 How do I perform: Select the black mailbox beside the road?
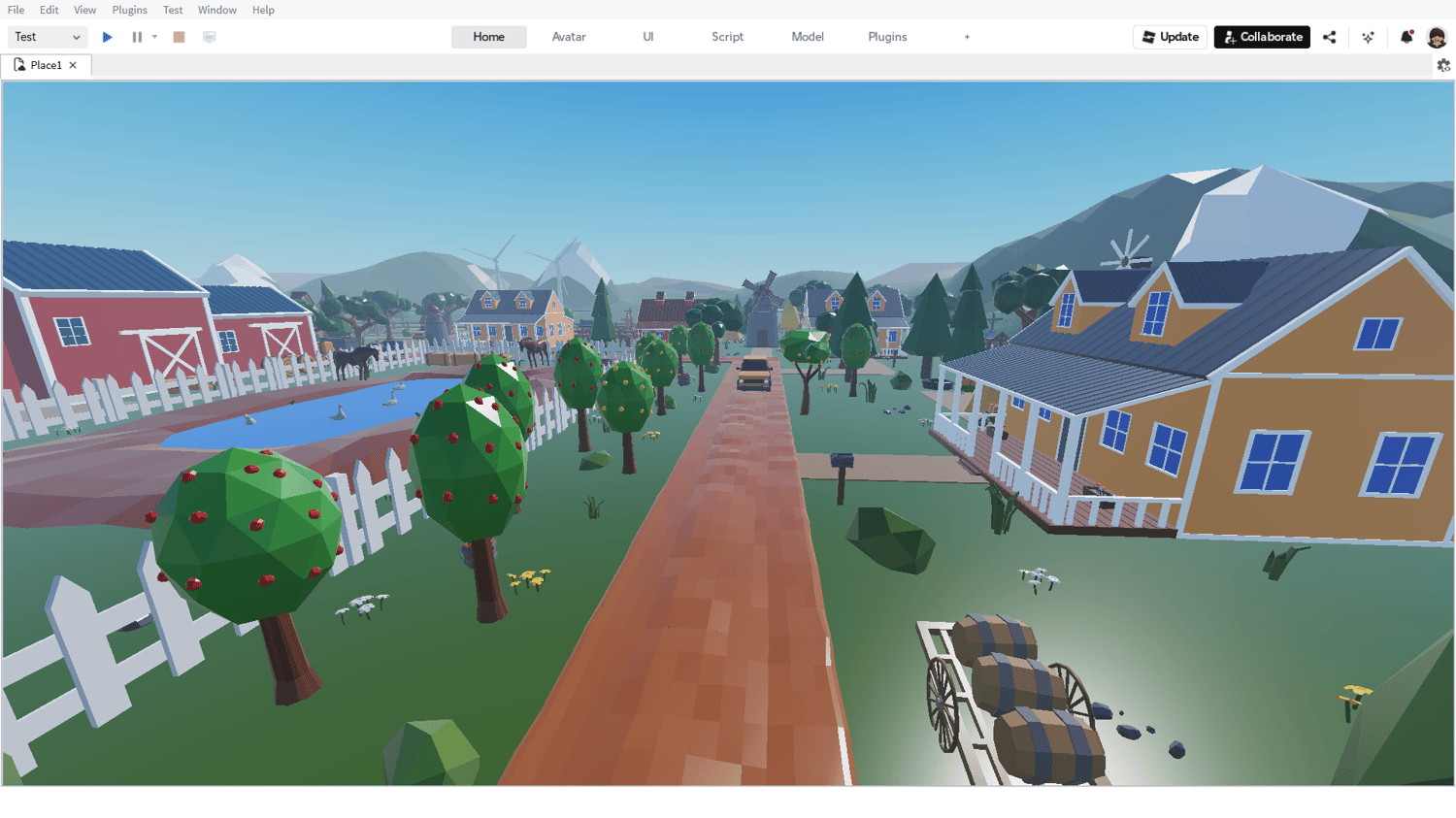pos(842,476)
